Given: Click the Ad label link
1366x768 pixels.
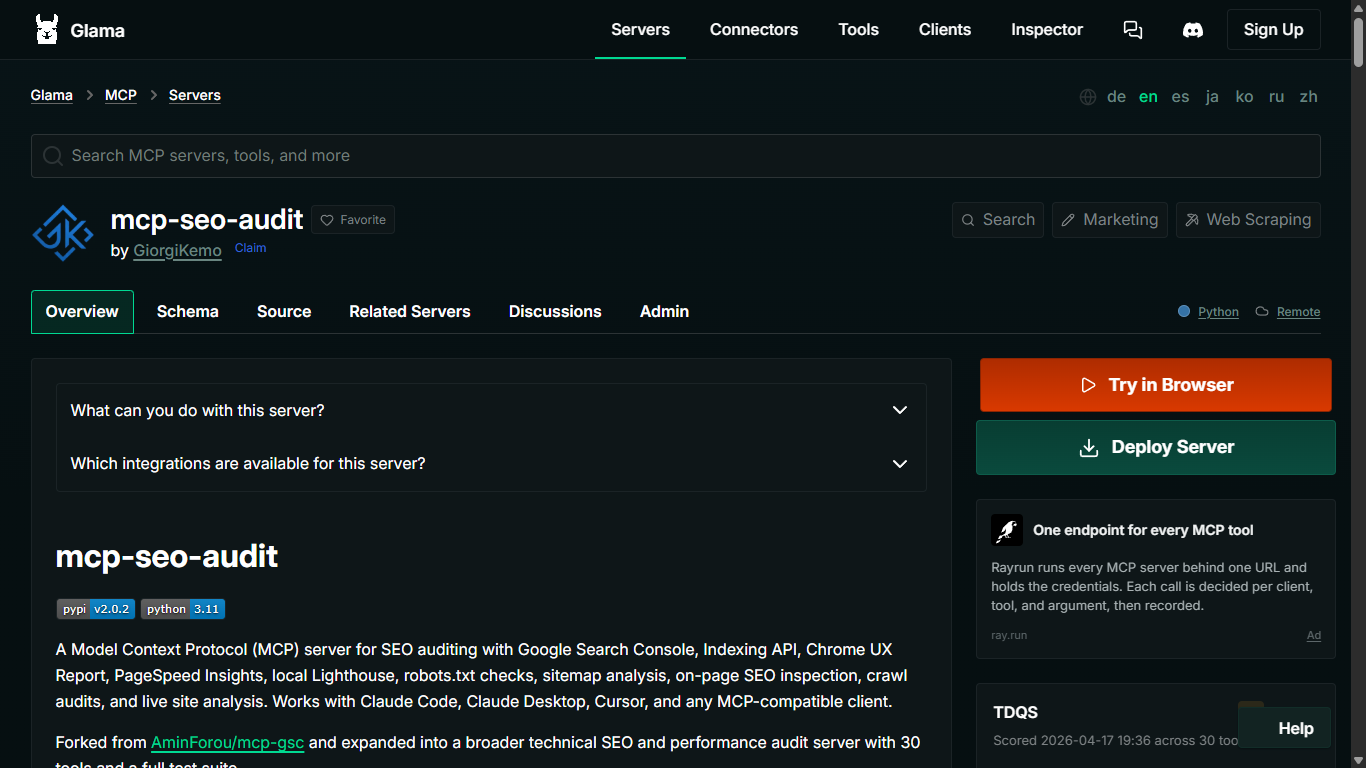Looking at the screenshot, I should 1314,636.
